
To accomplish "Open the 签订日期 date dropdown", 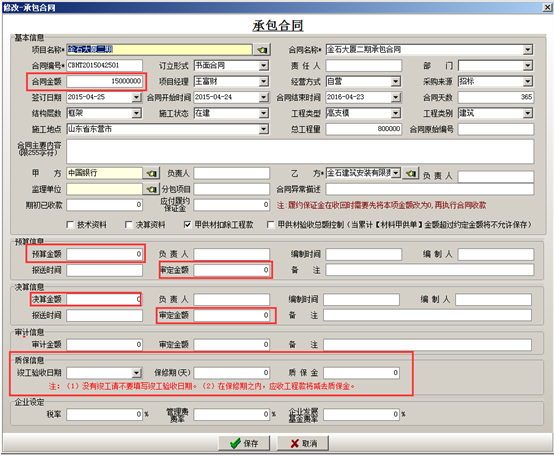I will pyautogui.click(x=136, y=97).
